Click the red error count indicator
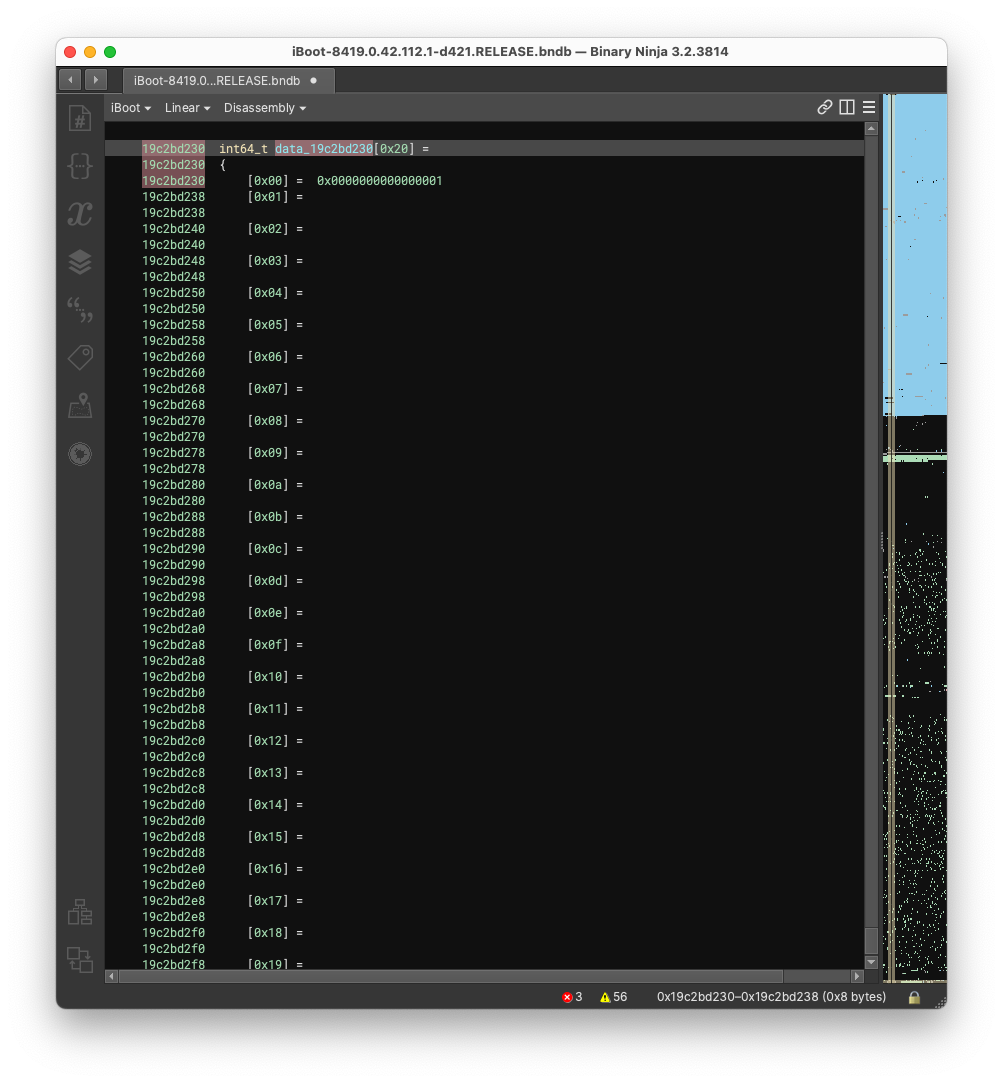1003x1083 pixels. (x=572, y=997)
